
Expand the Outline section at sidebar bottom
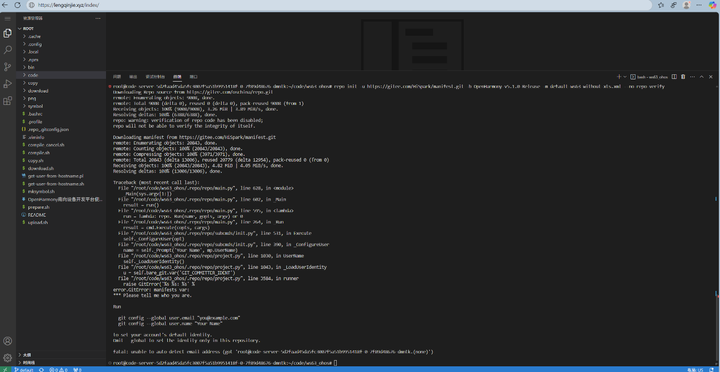pyautogui.click(x=62, y=355)
